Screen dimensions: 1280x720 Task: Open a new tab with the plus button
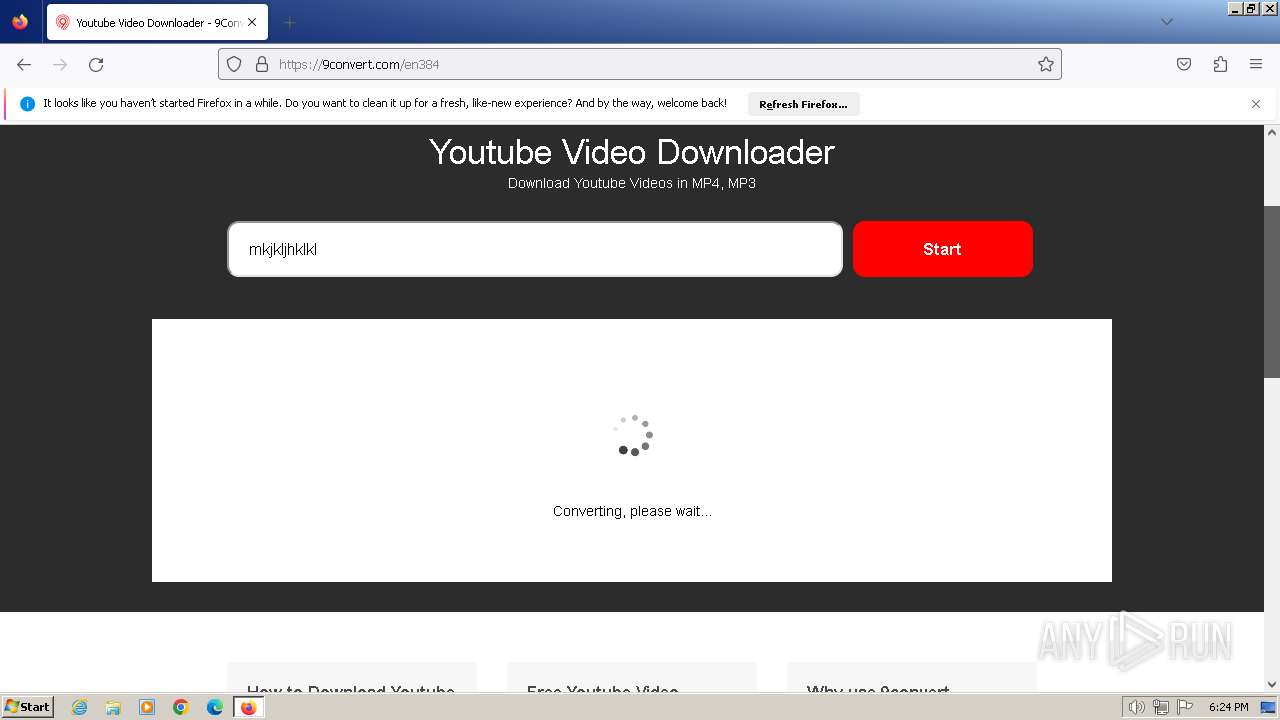pos(289,22)
